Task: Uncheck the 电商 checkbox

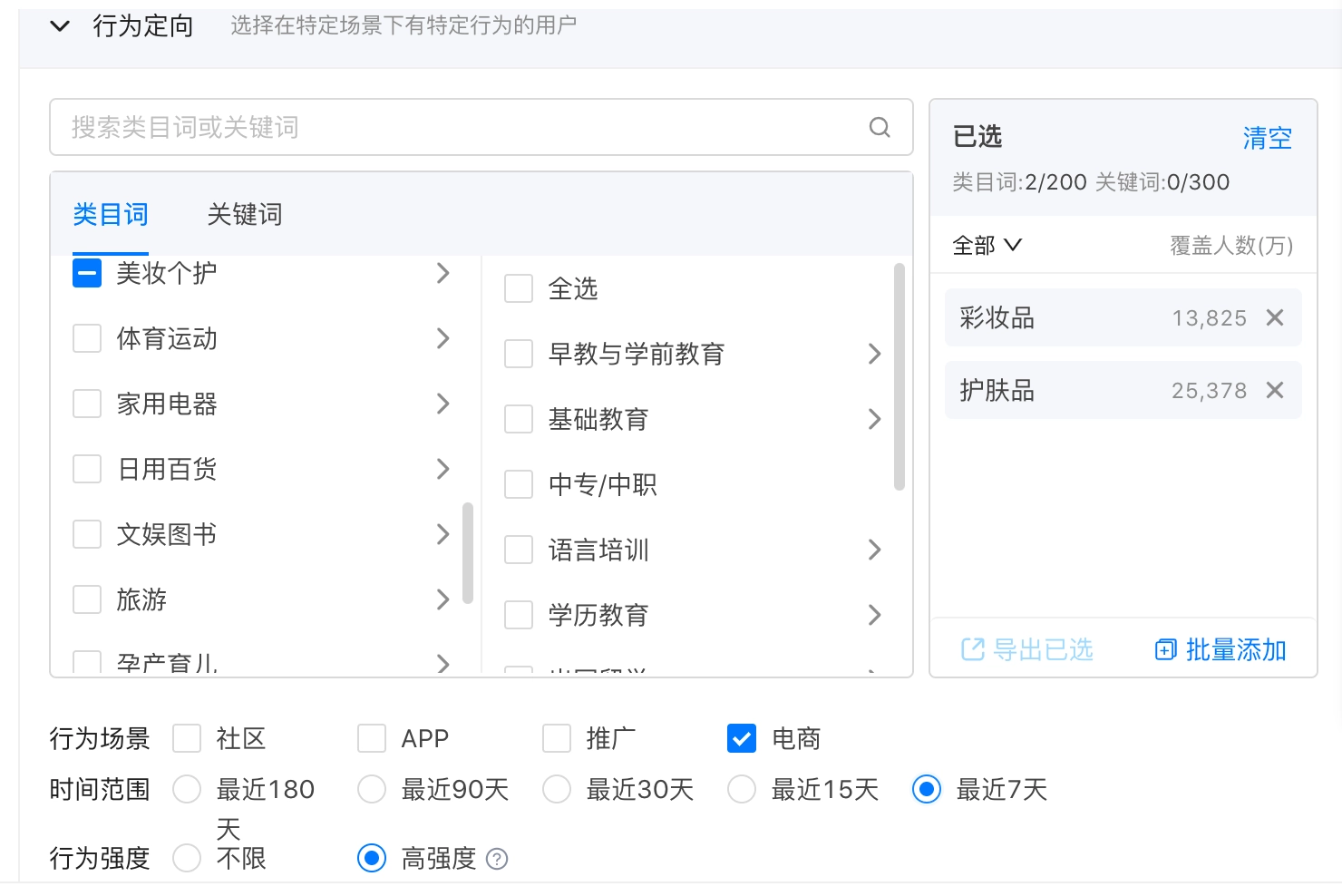Action: [742, 738]
